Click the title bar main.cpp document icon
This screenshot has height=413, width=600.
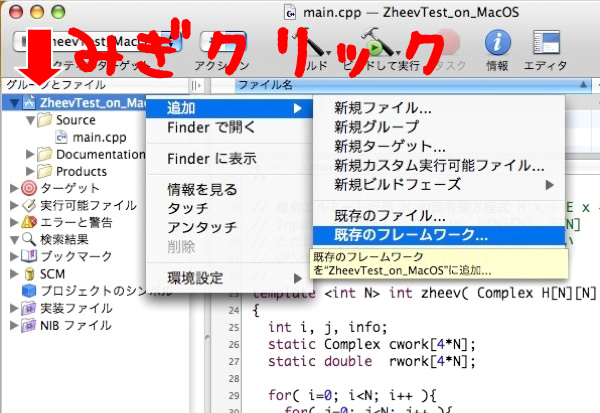point(290,12)
